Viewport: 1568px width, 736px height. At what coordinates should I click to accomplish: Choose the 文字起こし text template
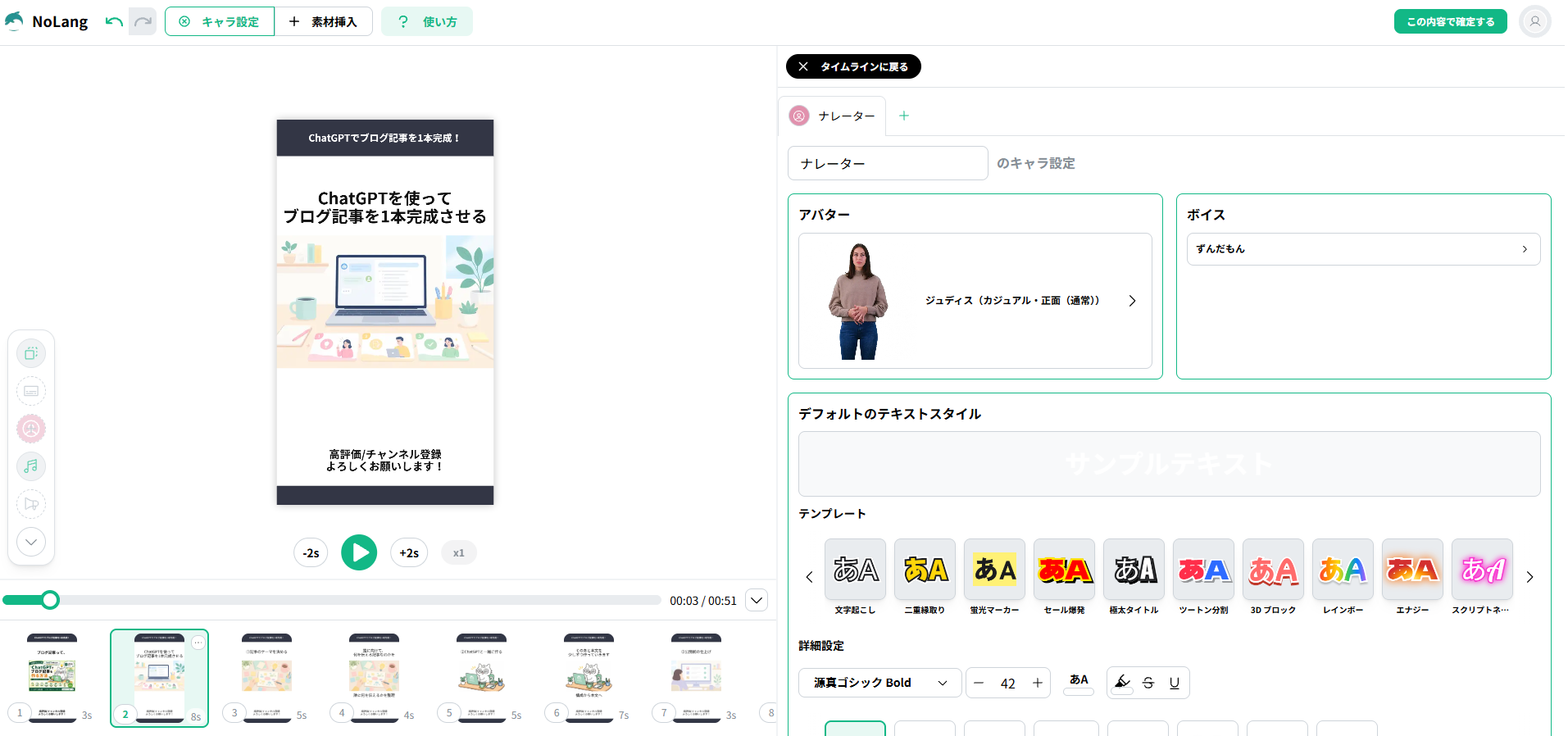pos(855,577)
